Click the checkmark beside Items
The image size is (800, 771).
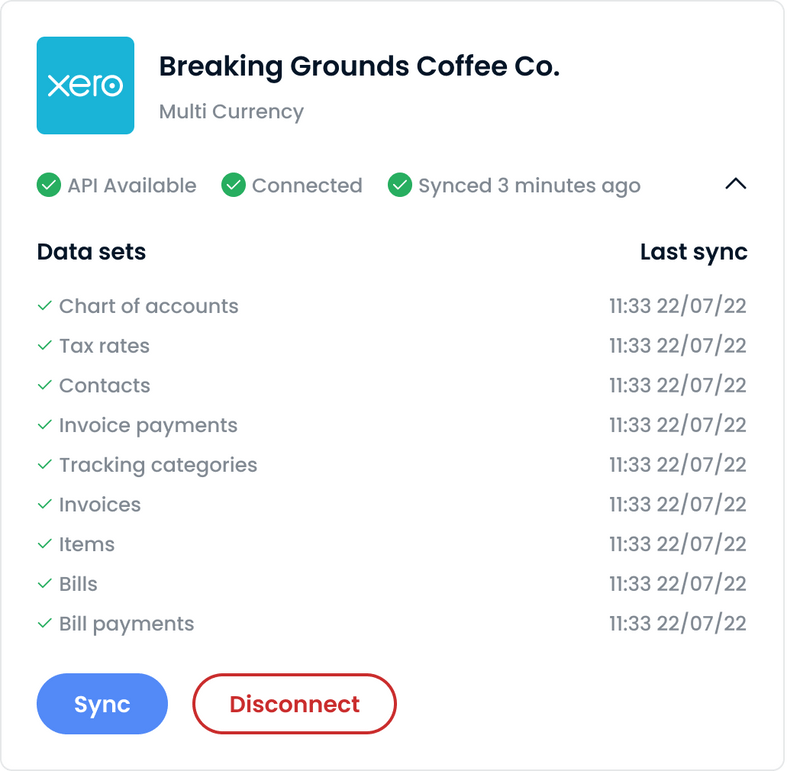click(x=43, y=544)
